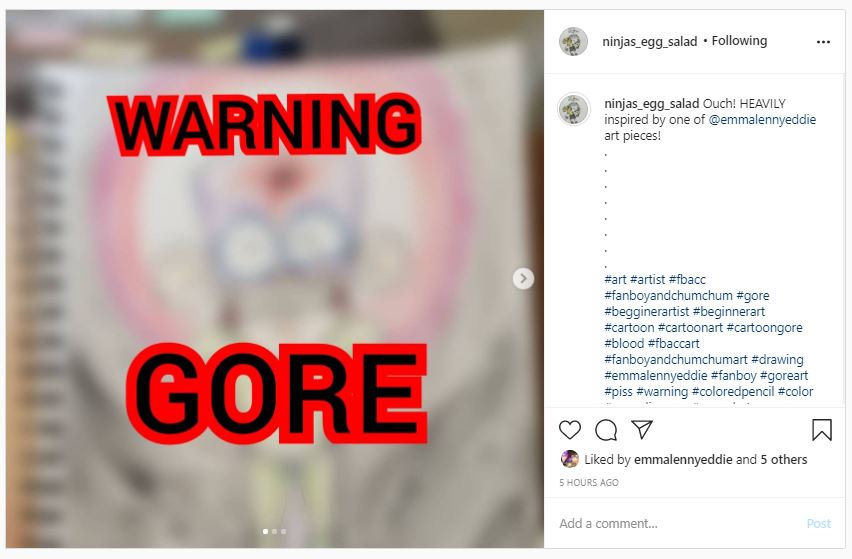This screenshot has height=559, width=852.
Task: Open emmalennyeddie from the Liked by line
Action: 683,460
